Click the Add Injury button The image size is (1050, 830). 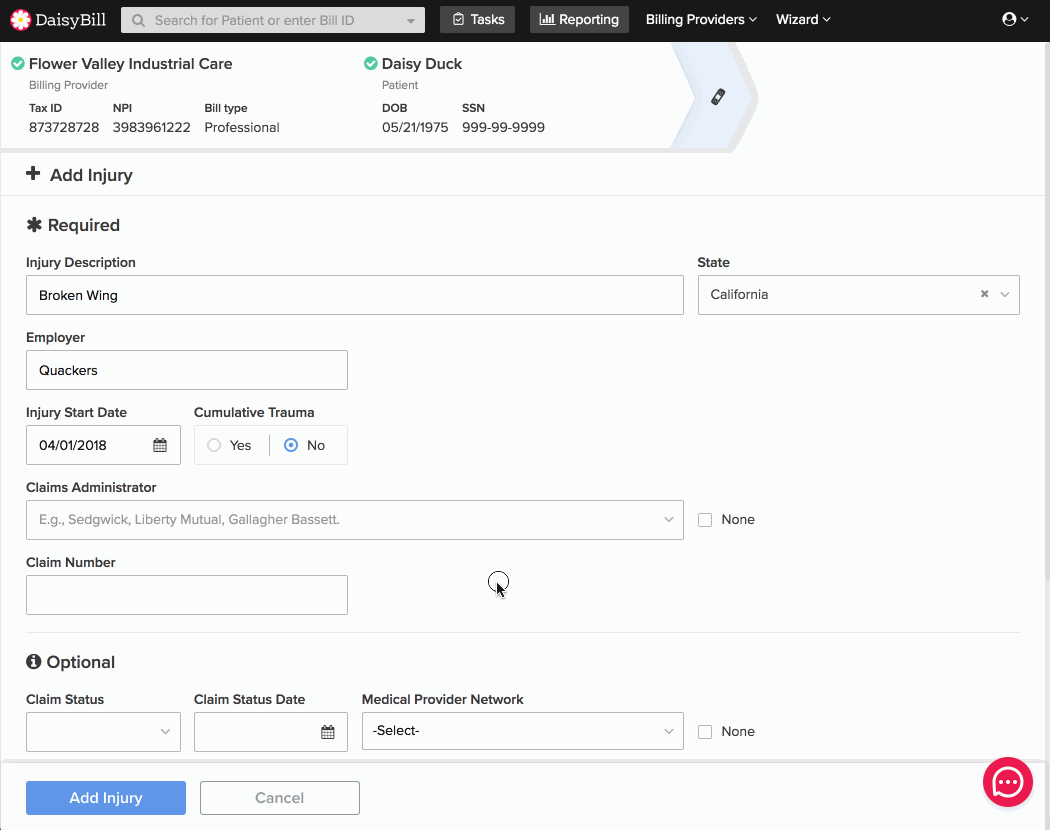click(x=106, y=798)
